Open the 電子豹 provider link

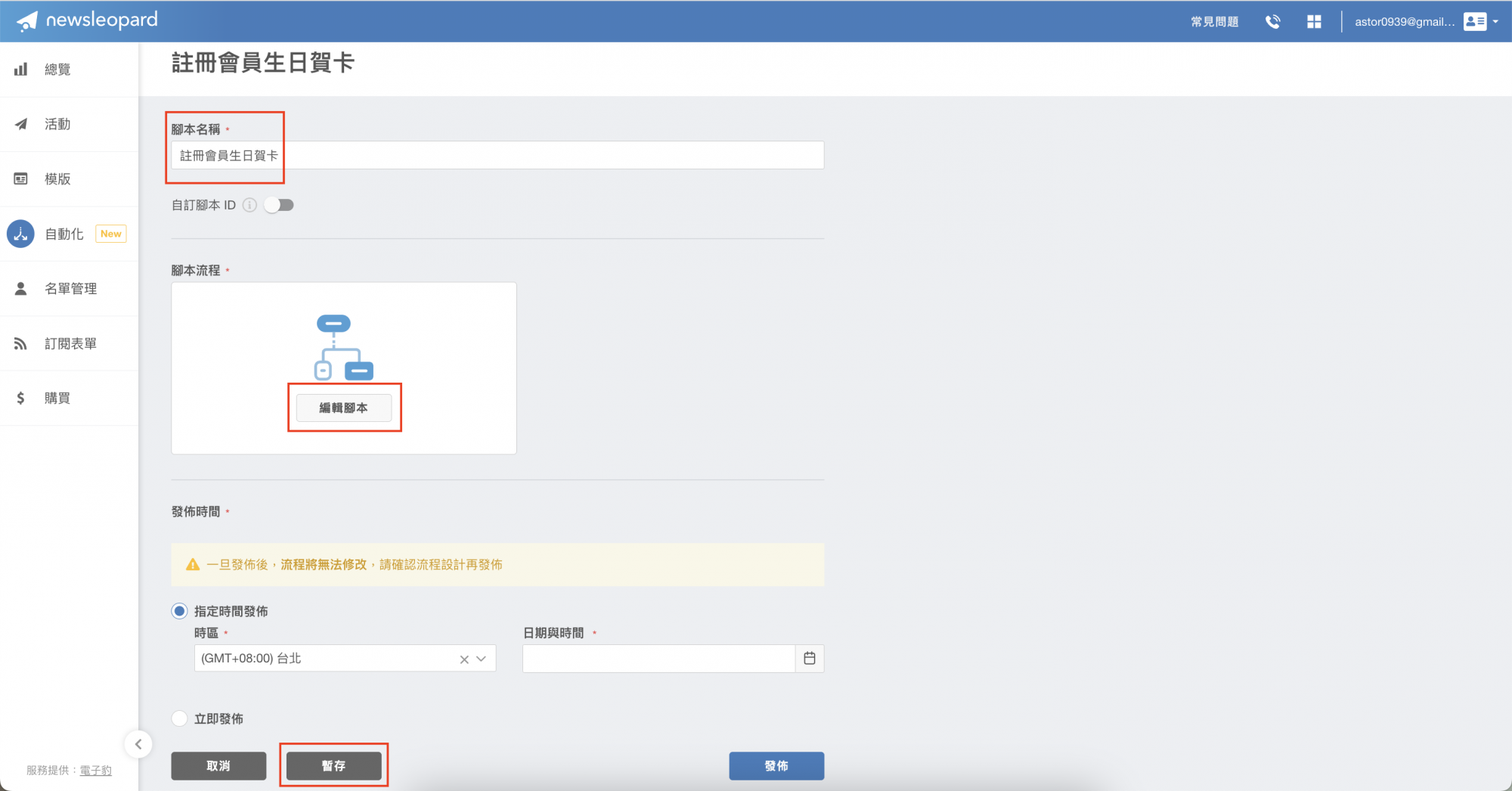click(x=96, y=771)
